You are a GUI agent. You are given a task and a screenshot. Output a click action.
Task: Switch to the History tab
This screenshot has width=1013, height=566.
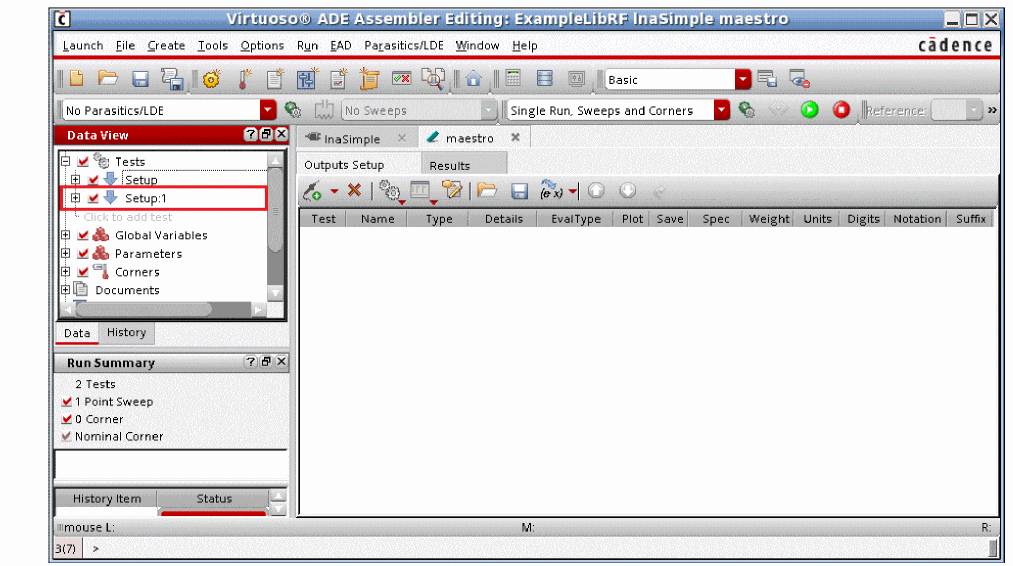(126, 332)
